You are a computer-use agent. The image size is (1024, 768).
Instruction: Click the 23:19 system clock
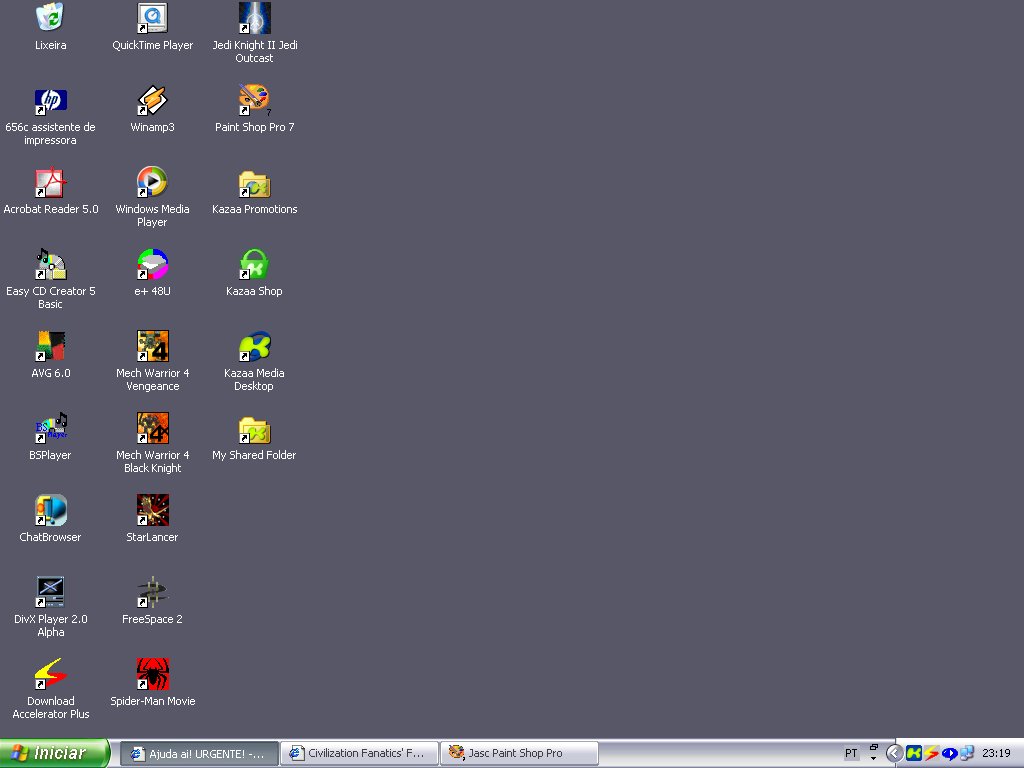coord(996,754)
